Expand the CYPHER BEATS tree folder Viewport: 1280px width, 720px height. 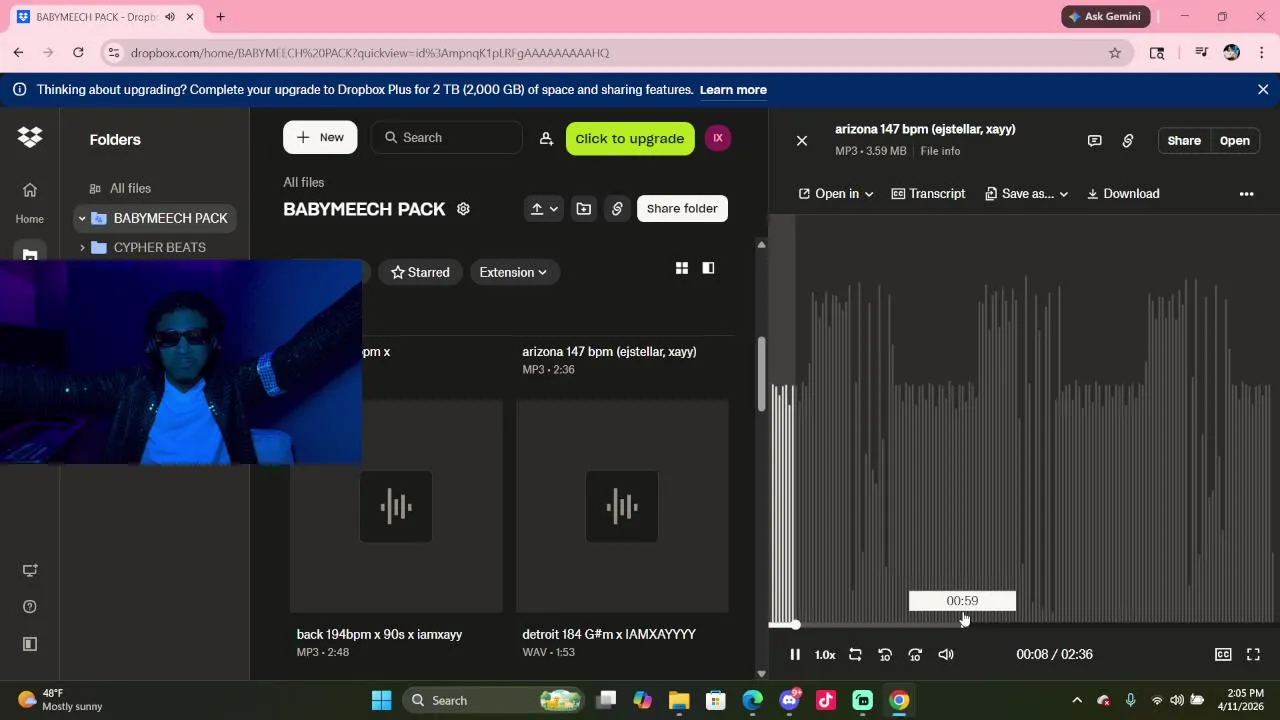[x=82, y=248]
